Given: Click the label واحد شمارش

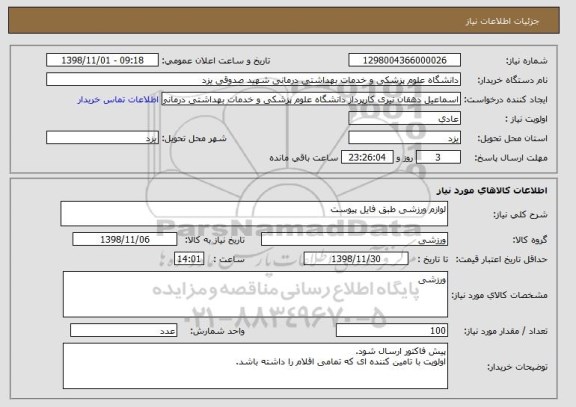Looking at the screenshot, I should pyautogui.click(x=217, y=331).
